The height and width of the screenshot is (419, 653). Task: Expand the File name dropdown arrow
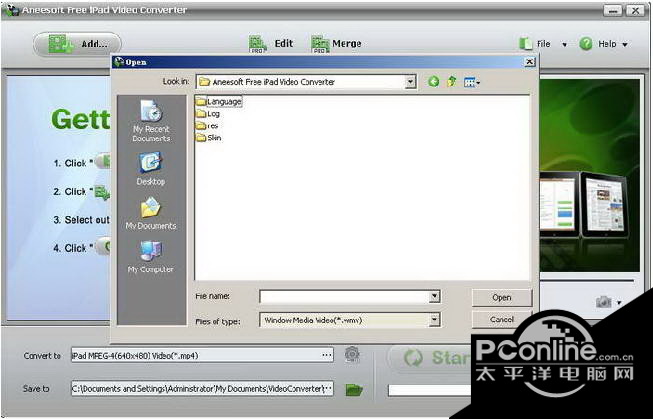pos(434,296)
